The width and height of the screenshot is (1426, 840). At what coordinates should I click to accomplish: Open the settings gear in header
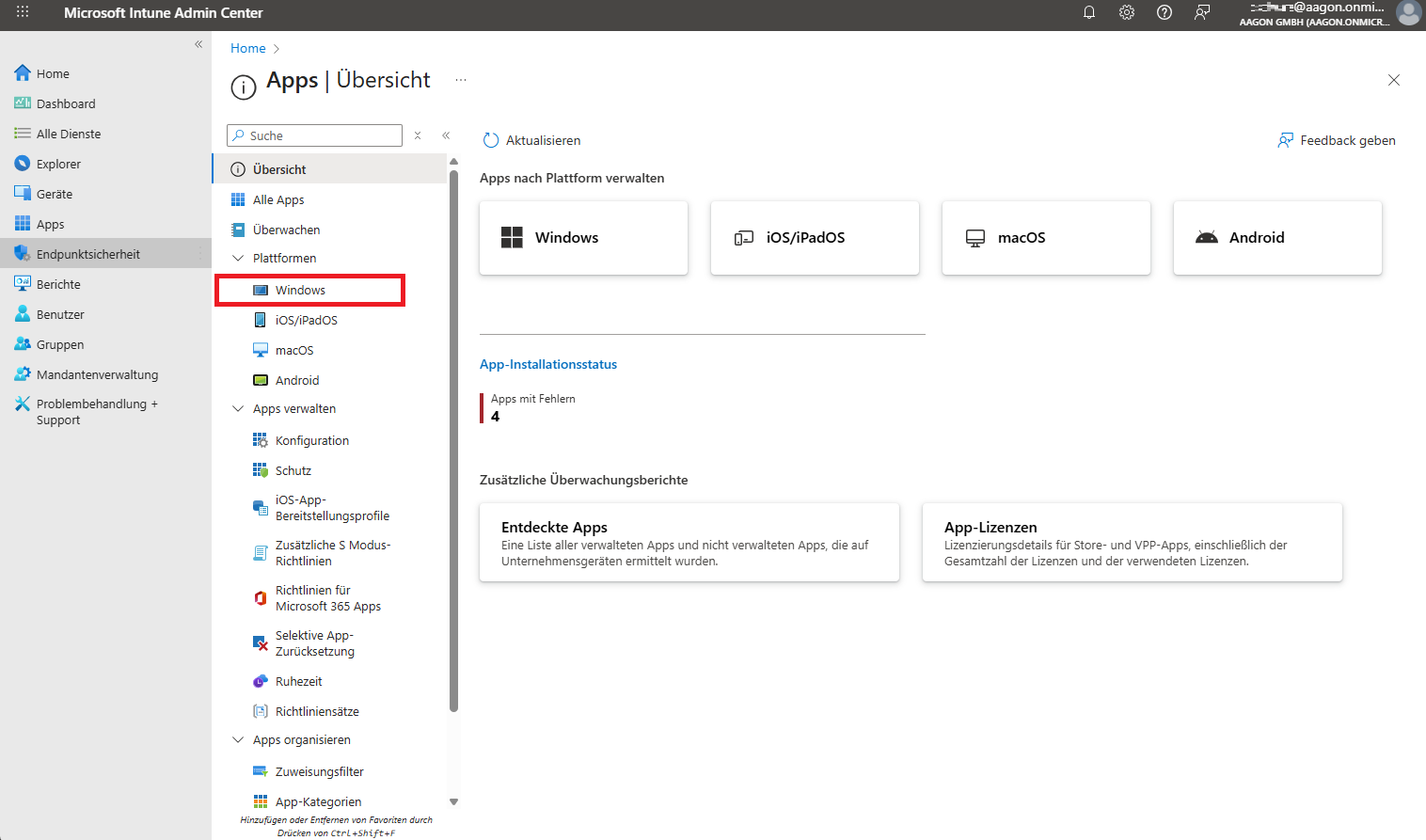1127,13
